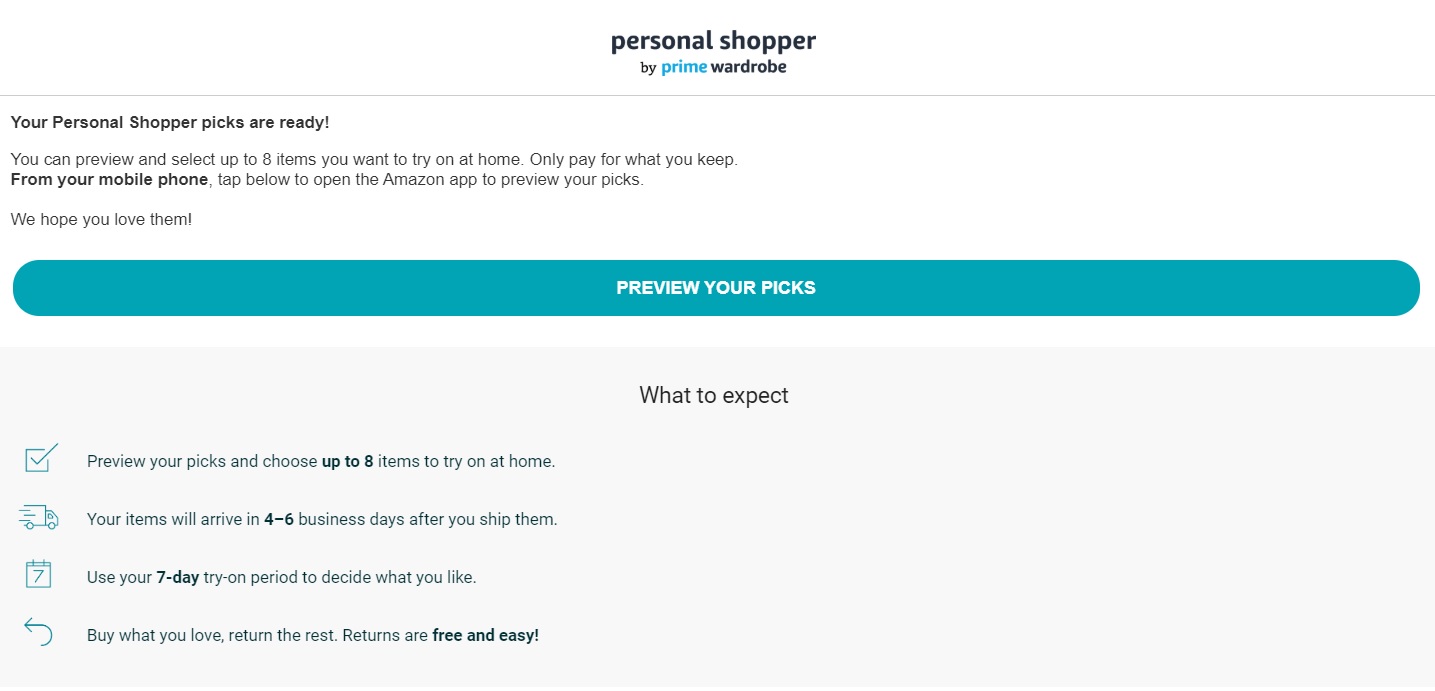Viewport: 1435px width, 691px height.
Task: Click 'Your Personal Shopper picks are ready!' heading
Action: 170,123
